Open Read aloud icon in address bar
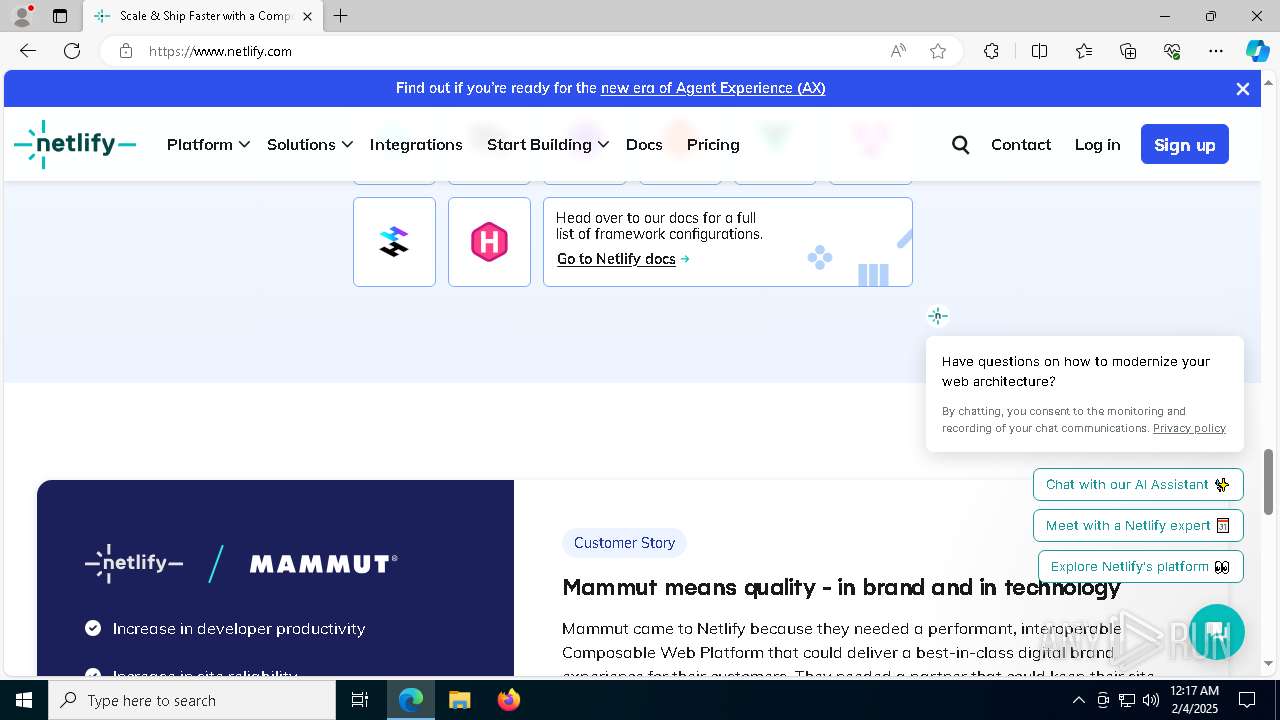The width and height of the screenshot is (1280, 720). pos(898,51)
